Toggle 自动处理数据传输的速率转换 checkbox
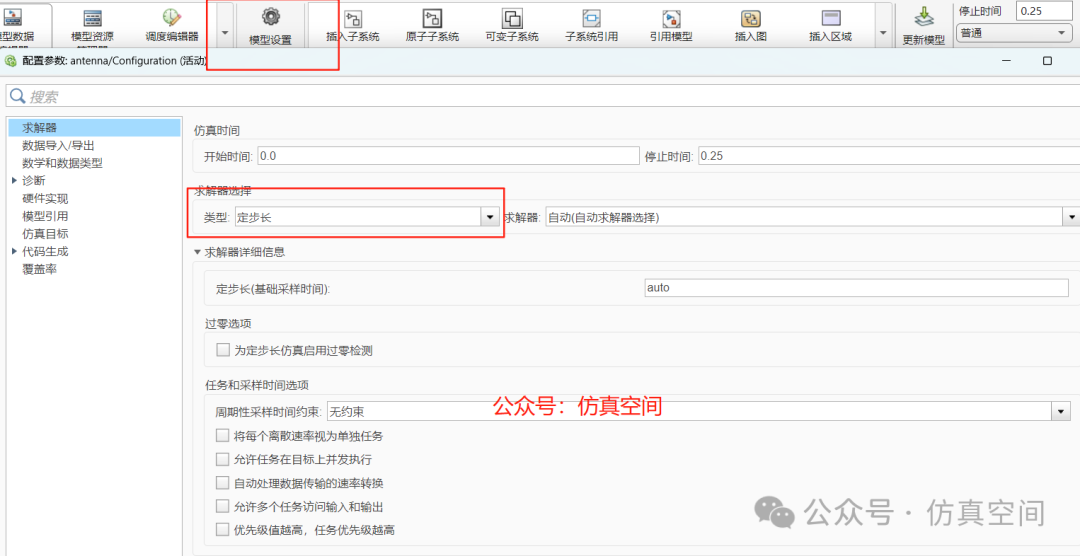 coord(223,483)
